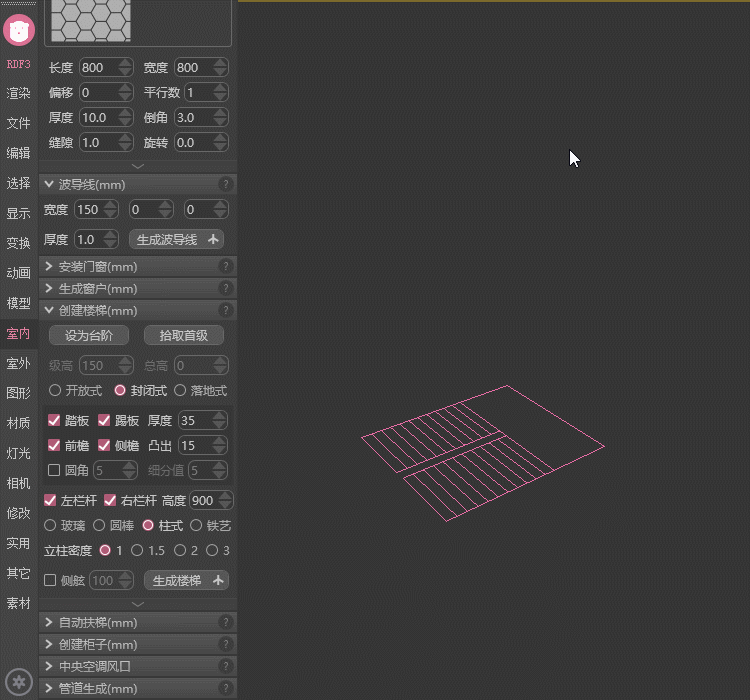Collapse the 波导线(mm) section

click(49, 184)
